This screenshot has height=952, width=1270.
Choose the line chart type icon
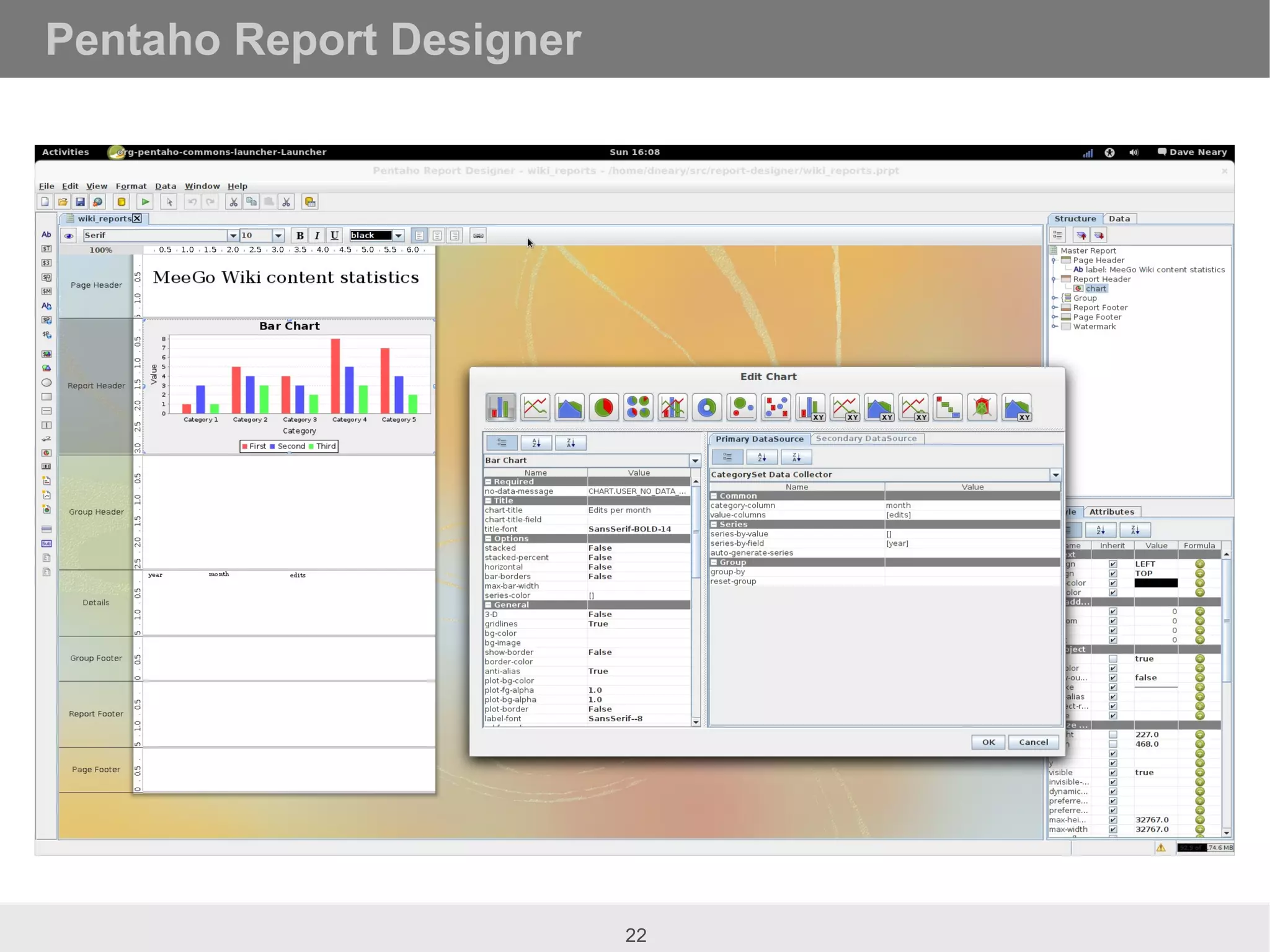(x=535, y=407)
